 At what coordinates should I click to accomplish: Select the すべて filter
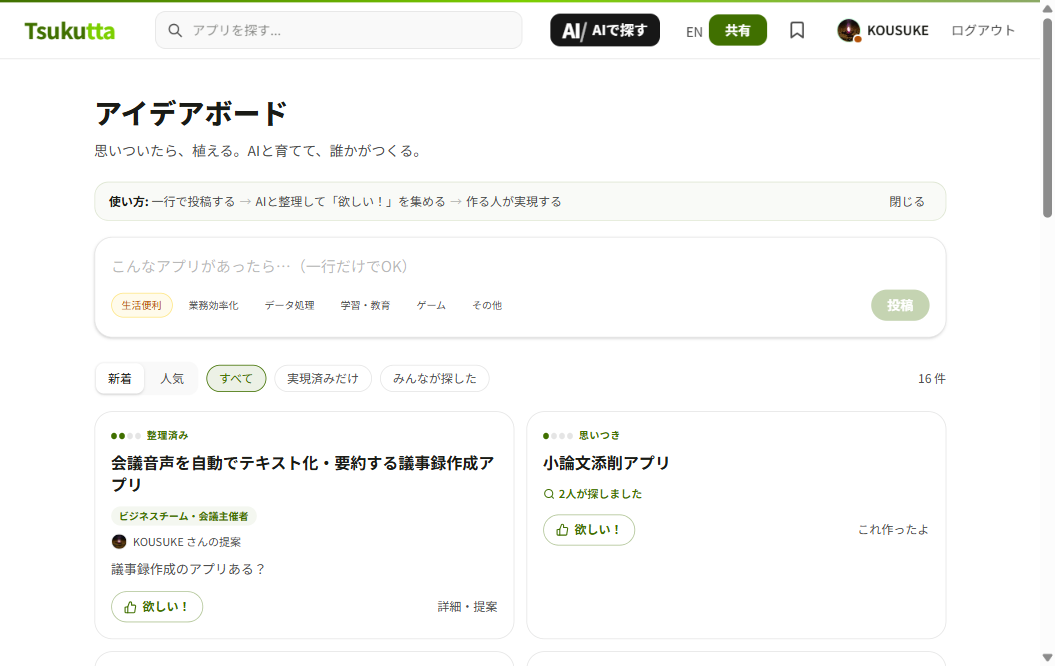tap(236, 379)
